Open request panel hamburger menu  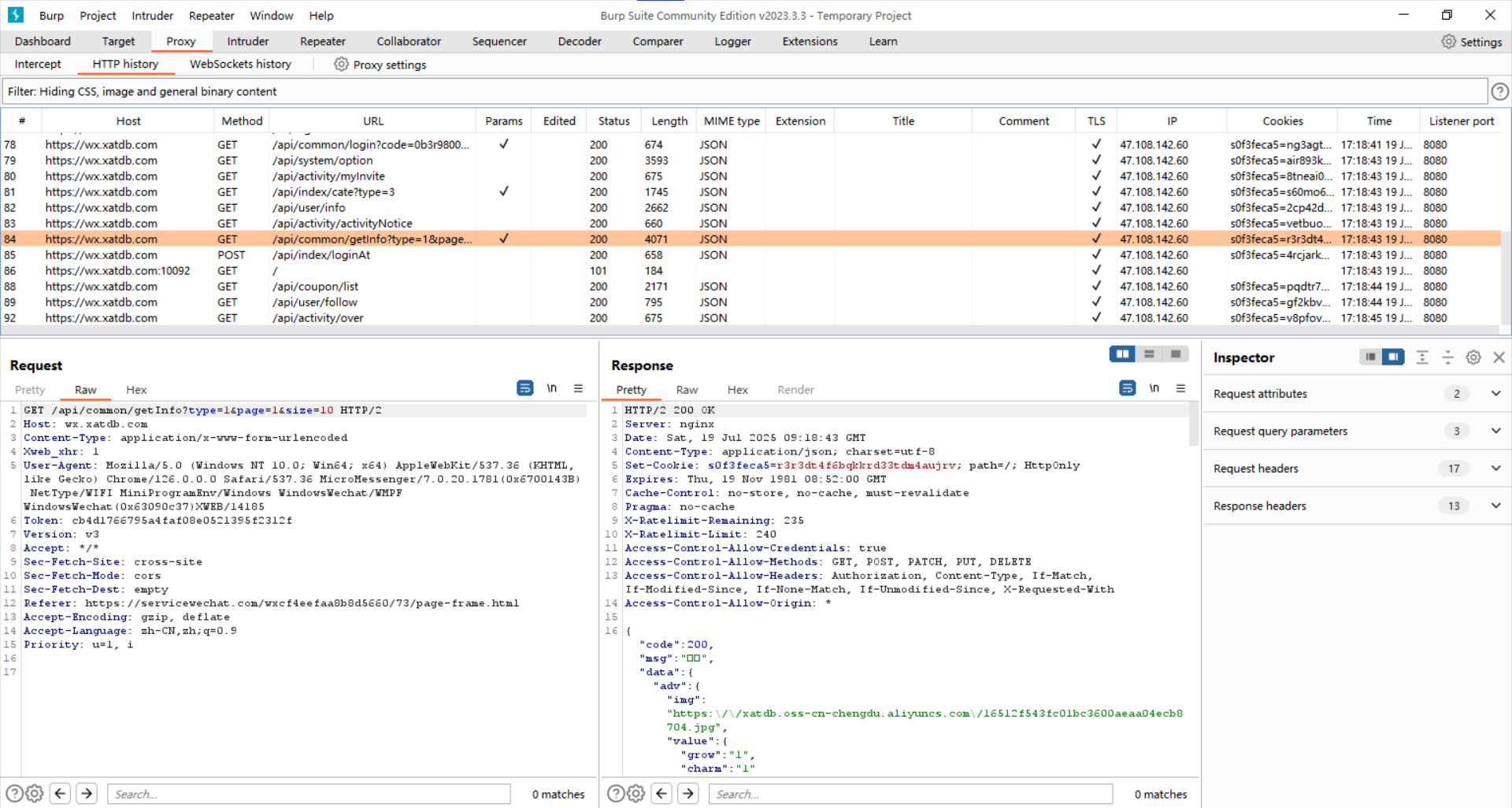tap(578, 388)
